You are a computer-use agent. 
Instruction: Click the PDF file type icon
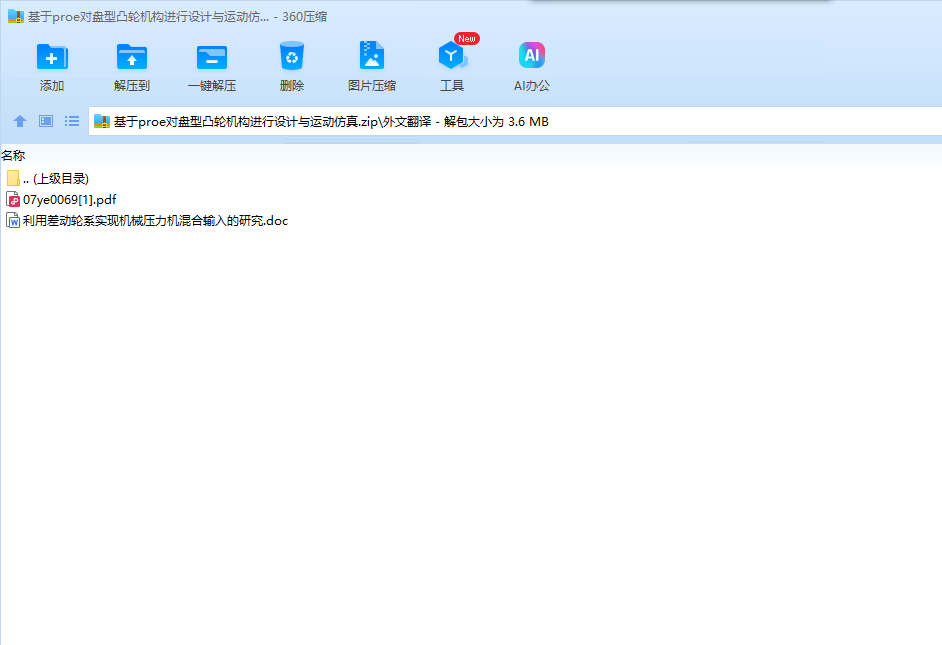pos(13,199)
